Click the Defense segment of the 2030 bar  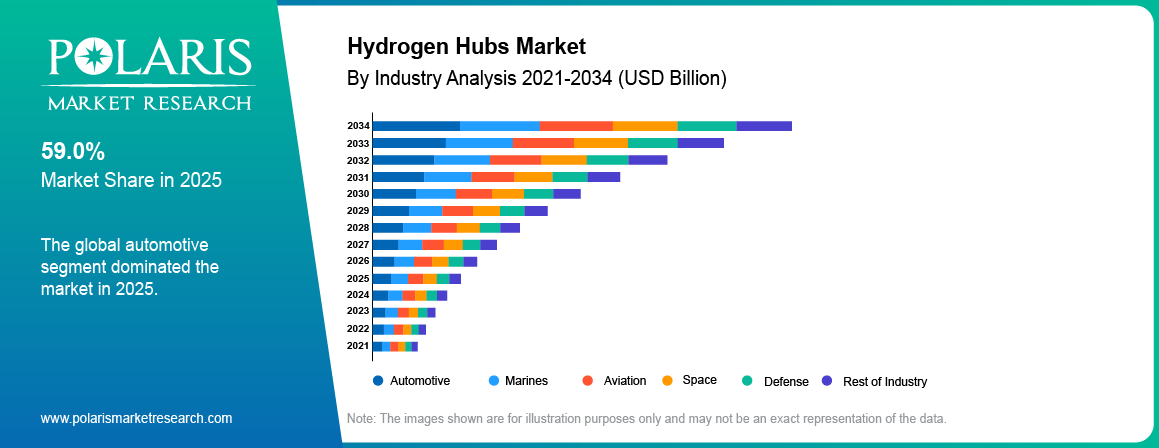tap(539, 194)
